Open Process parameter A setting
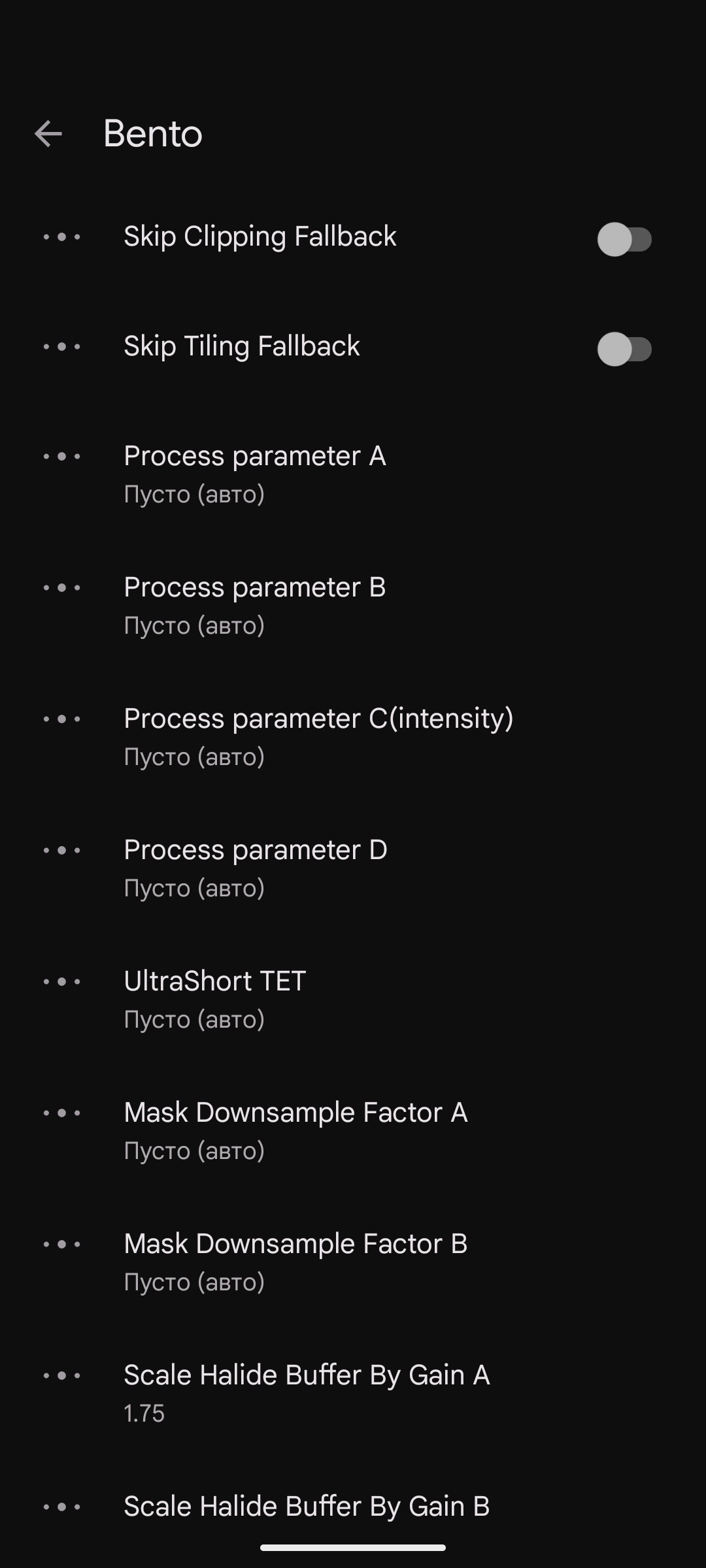 (353, 474)
